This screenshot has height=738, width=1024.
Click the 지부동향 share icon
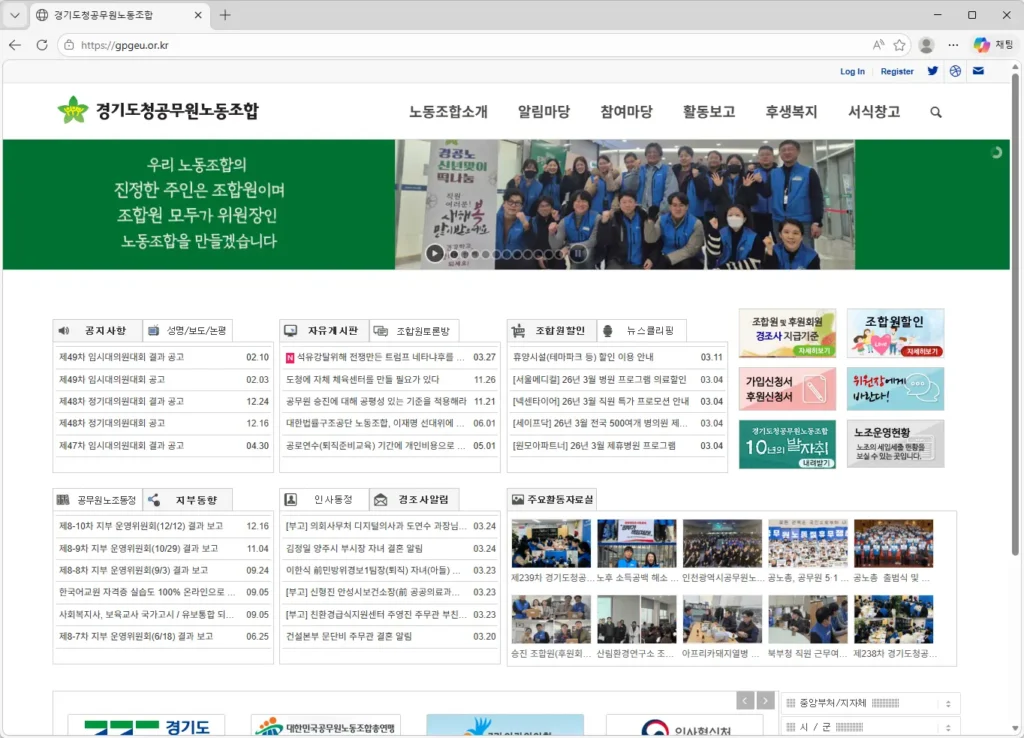tap(155, 499)
